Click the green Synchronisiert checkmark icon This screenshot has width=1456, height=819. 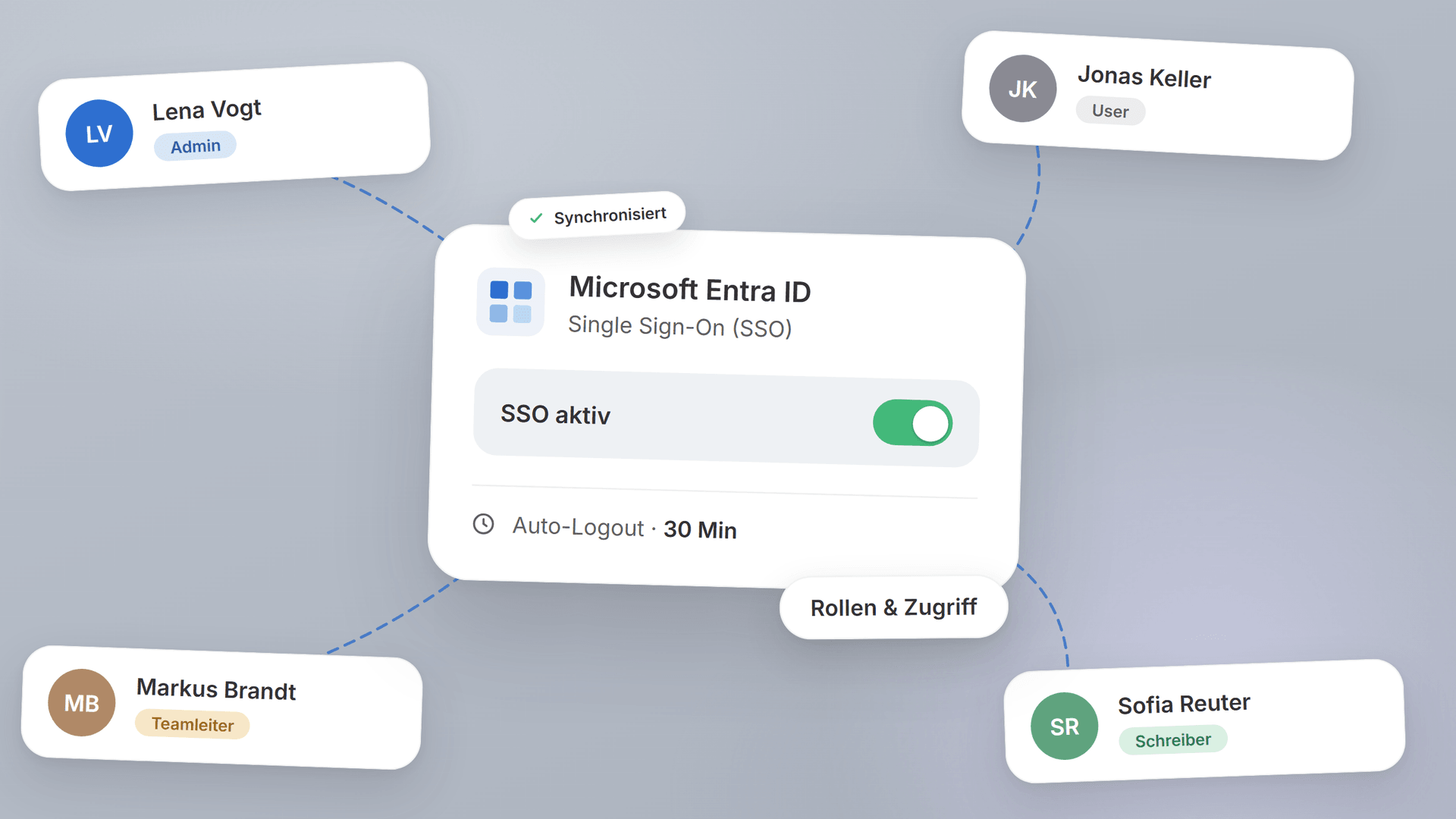(x=536, y=218)
